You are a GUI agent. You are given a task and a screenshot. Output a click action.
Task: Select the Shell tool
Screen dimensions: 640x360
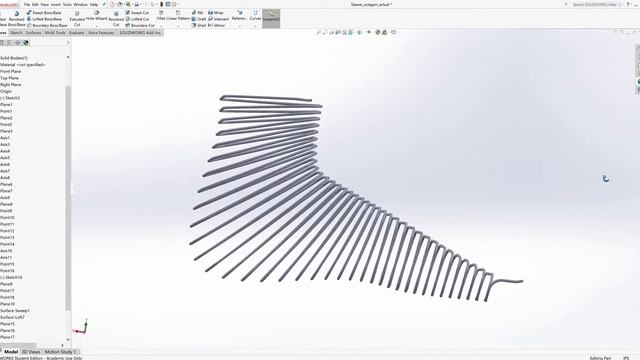[198, 25]
